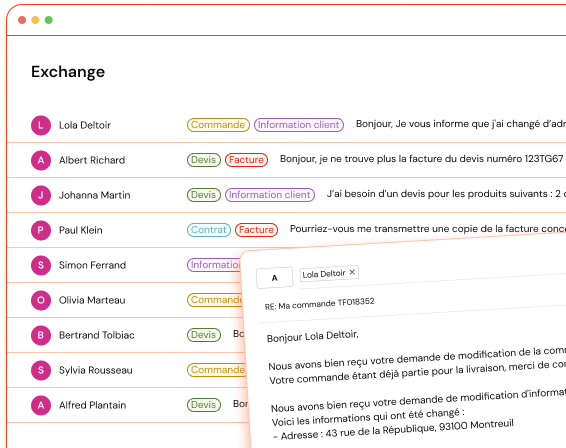Click Johanna Martin's avatar icon

(x=41, y=195)
